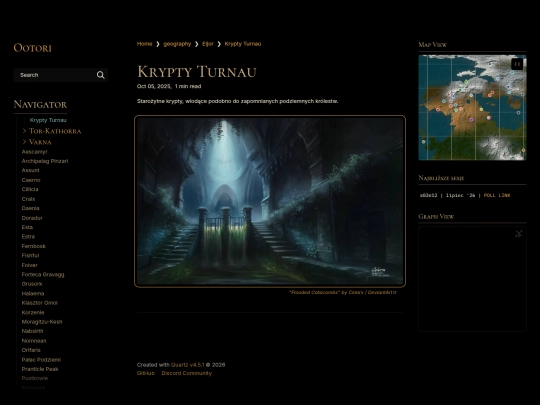
Task: Open the Quartz v4.5.1 footer link
Action: point(188,365)
